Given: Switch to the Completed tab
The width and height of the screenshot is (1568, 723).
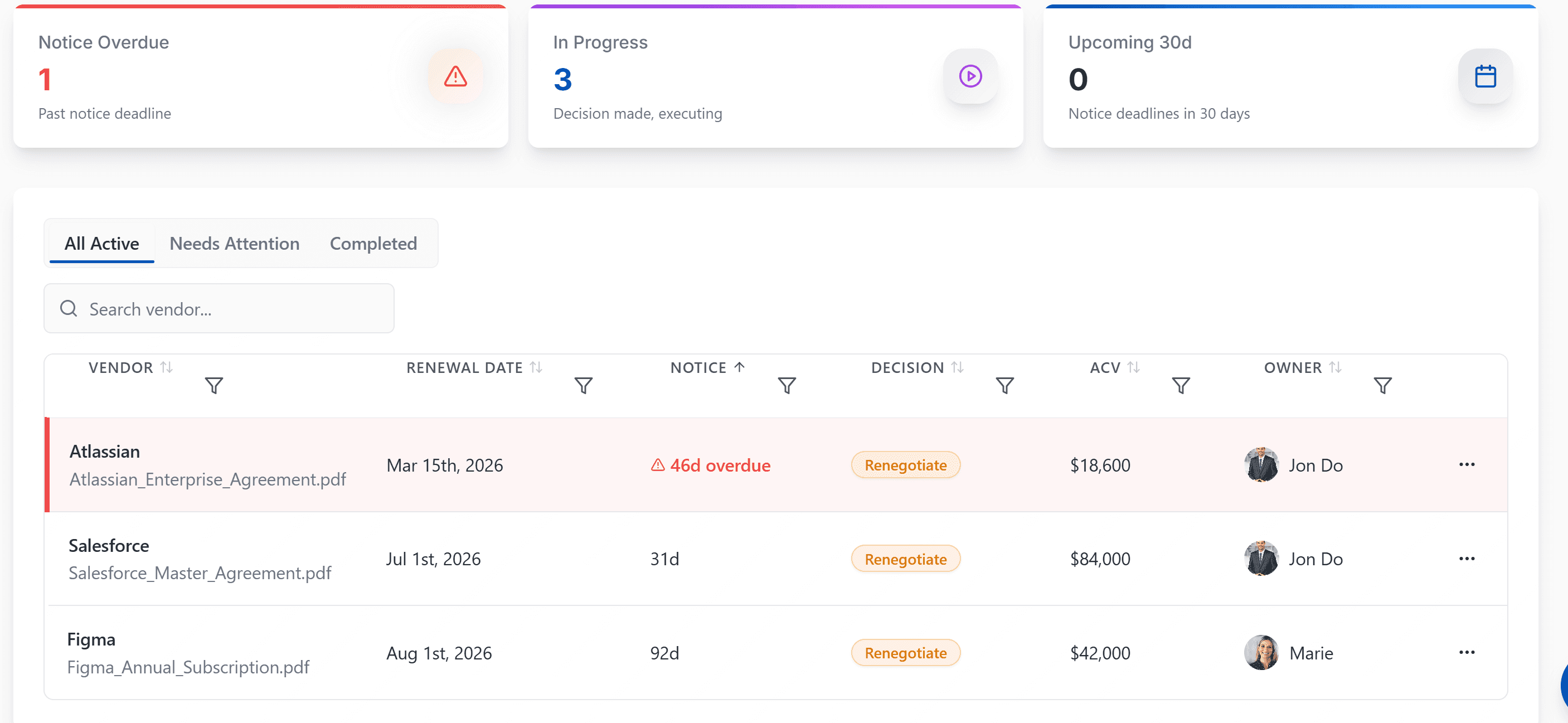Looking at the screenshot, I should click(x=373, y=244).
